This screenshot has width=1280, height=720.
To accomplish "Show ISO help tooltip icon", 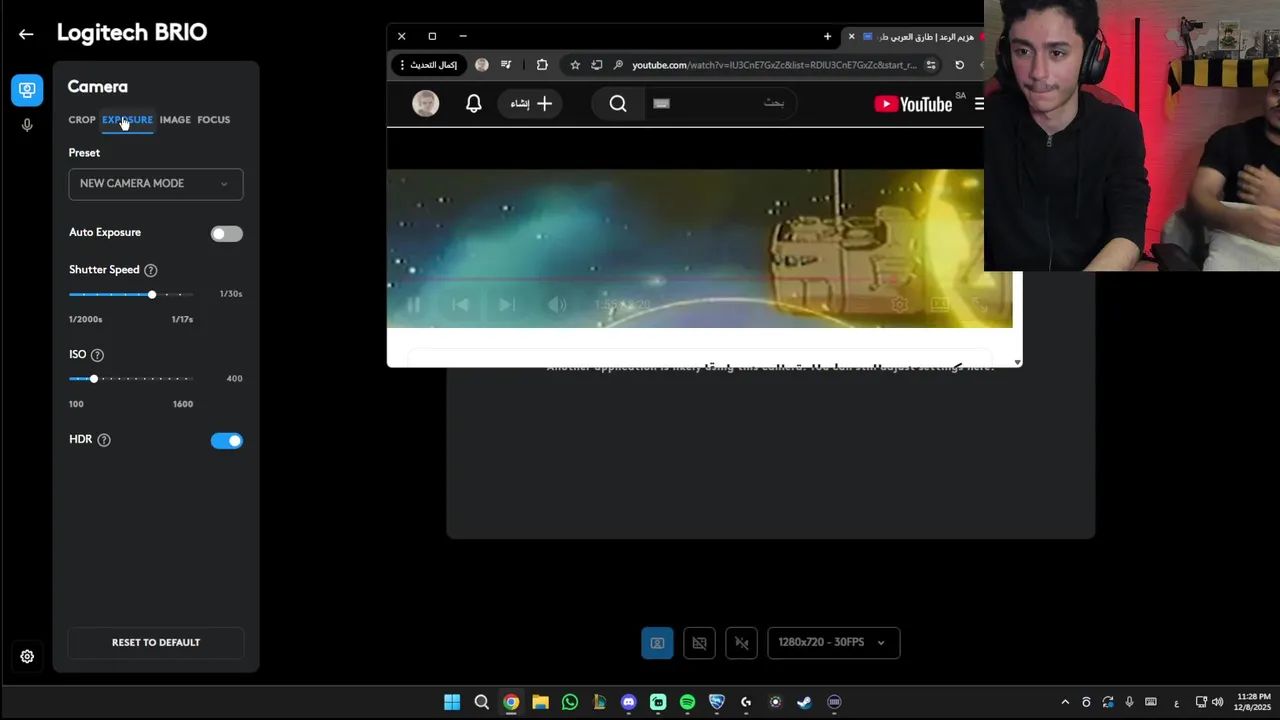I will click(97, 355).
